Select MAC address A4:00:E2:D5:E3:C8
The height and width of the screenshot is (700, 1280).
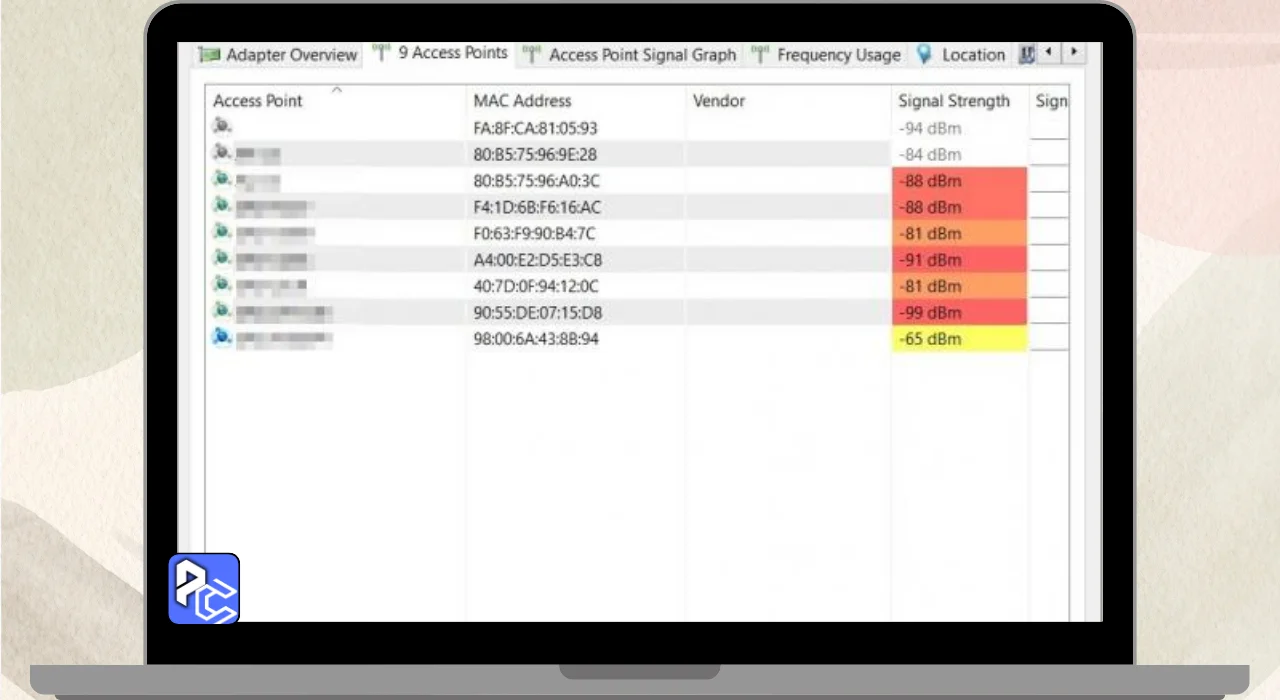coord(537,260)
